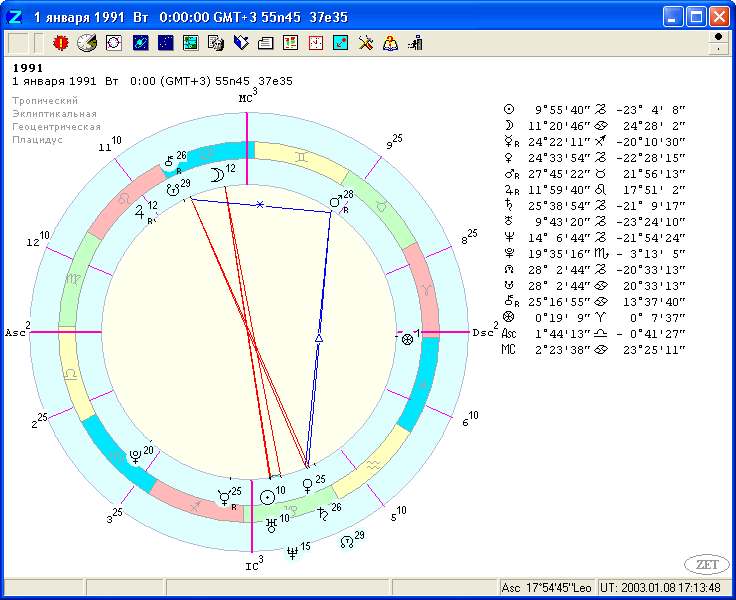Click the 'Геоцентрическая' setting label
Screen dimensions: 736x600
coord(56,127)
